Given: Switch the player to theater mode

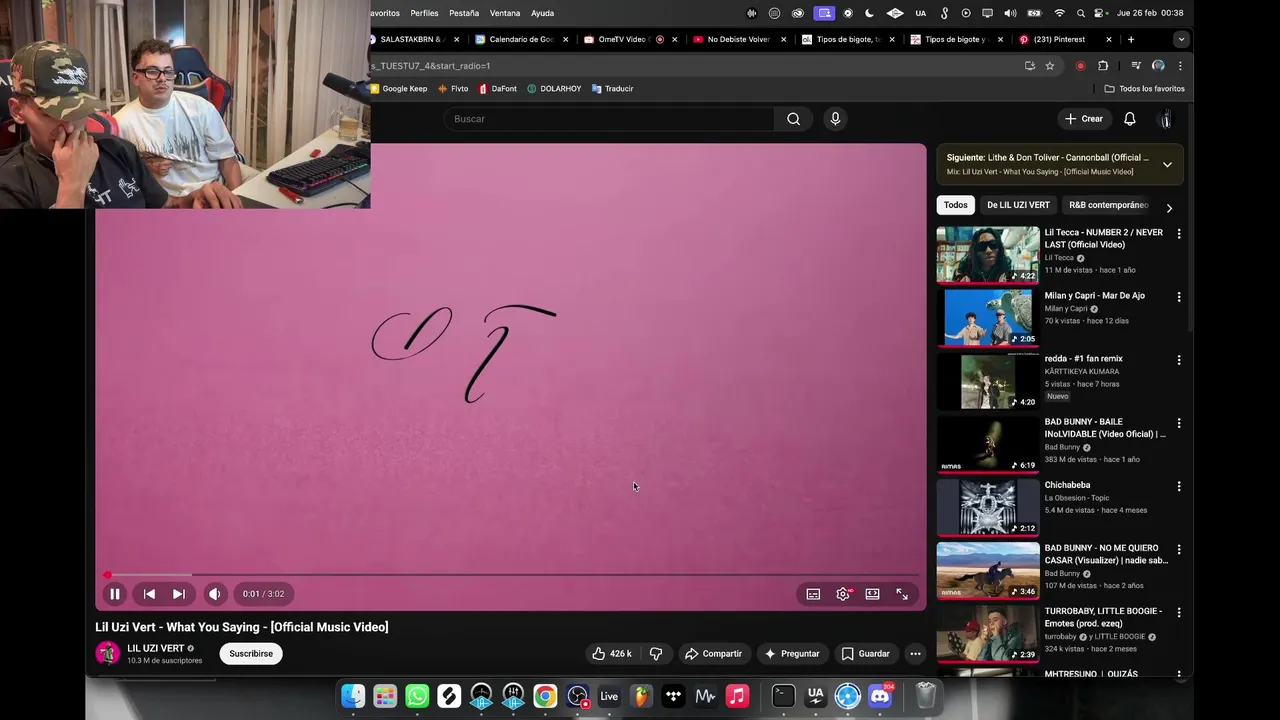Looking at the screenshot, I should click(872, 594).
